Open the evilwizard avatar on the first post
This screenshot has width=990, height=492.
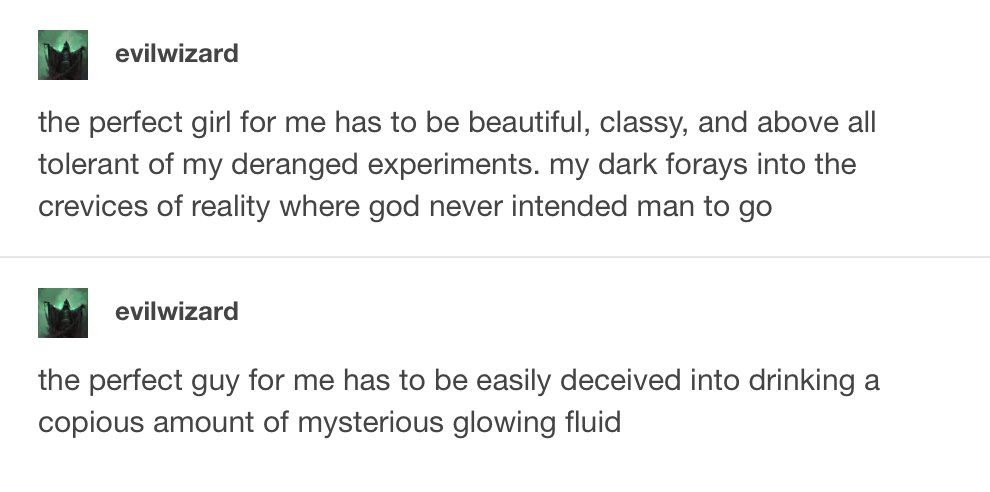tap(63, 55)
